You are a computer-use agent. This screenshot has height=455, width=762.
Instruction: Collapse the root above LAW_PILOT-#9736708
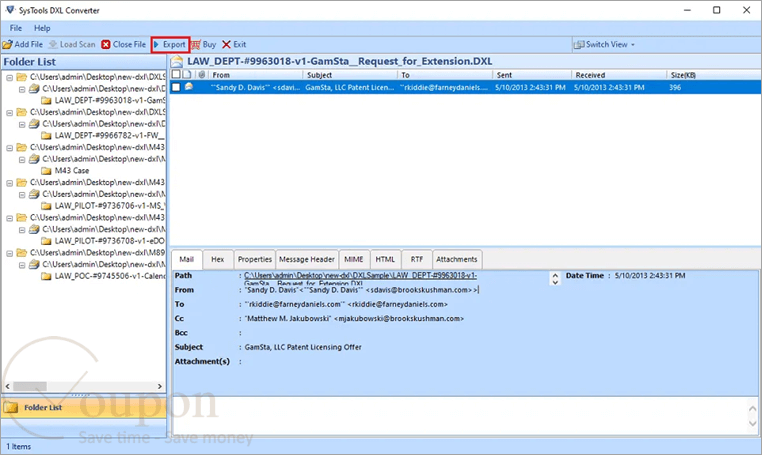click(9, 218)
